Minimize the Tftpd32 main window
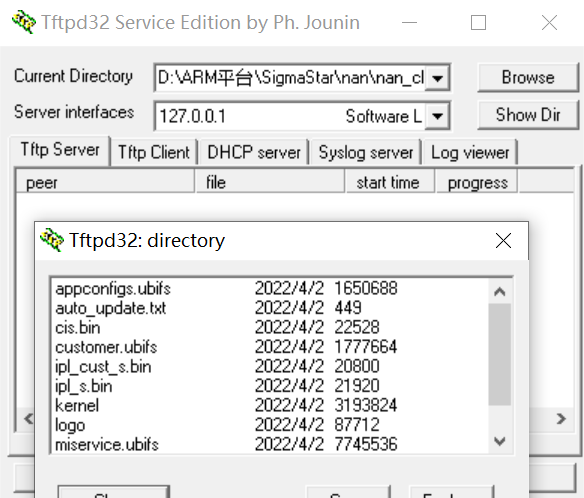 tap(409, 23)
